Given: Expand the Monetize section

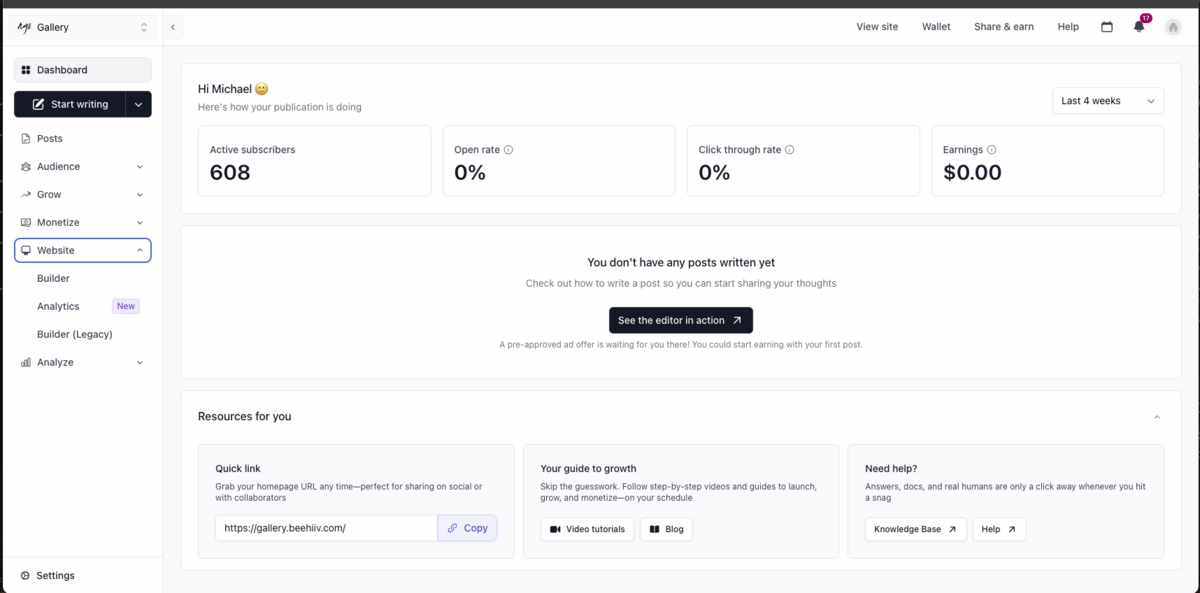Looking at the screenshot, I should click(82, 222).
